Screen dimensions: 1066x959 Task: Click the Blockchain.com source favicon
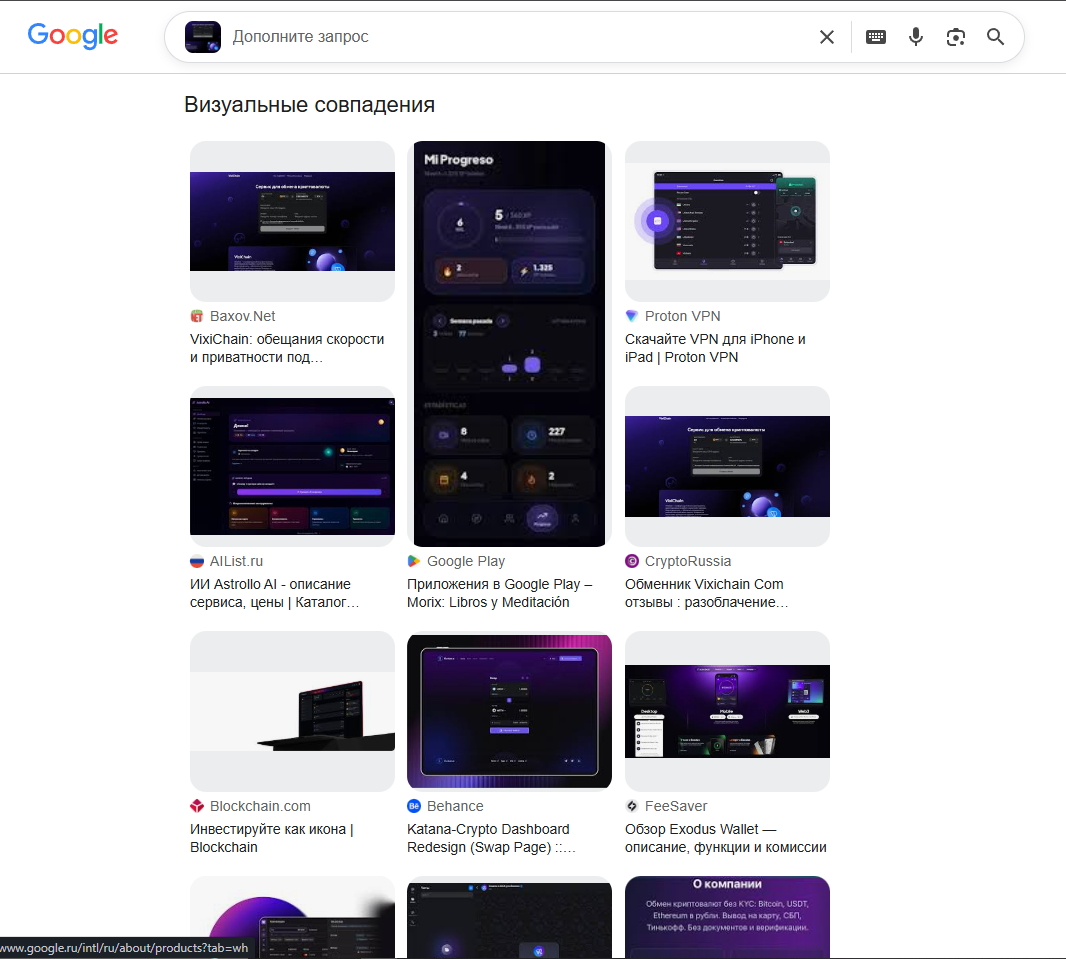click(x=197, y=806)
